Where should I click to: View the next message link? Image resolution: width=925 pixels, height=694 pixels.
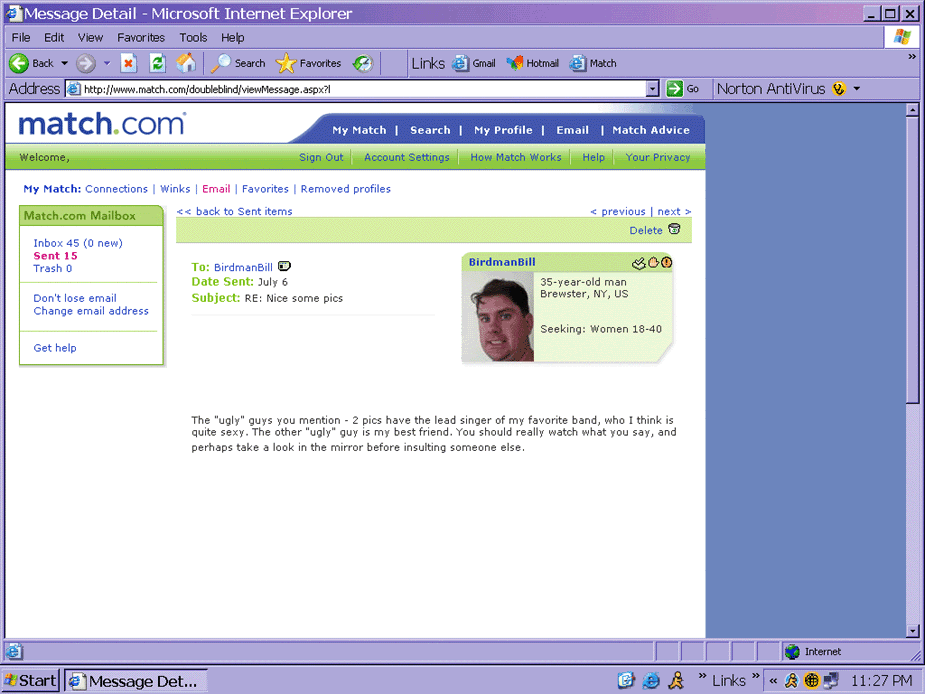(674, 211)
